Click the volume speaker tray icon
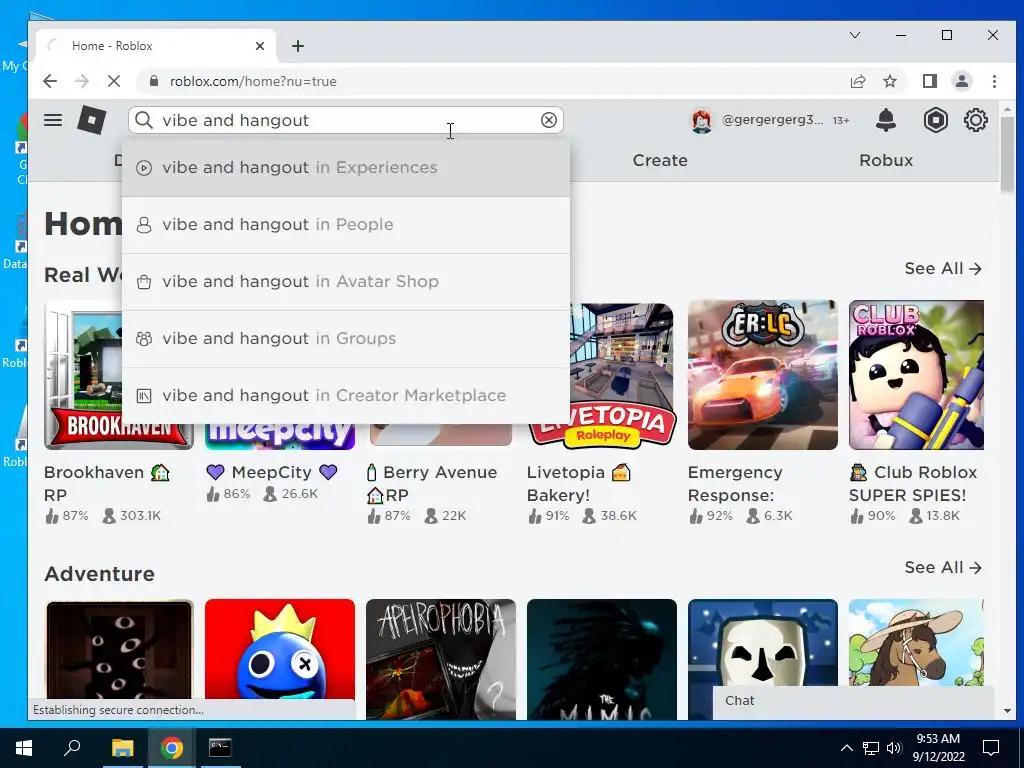Image resolution: width=1024 pixels, height=768 pixels. point(894,748)
